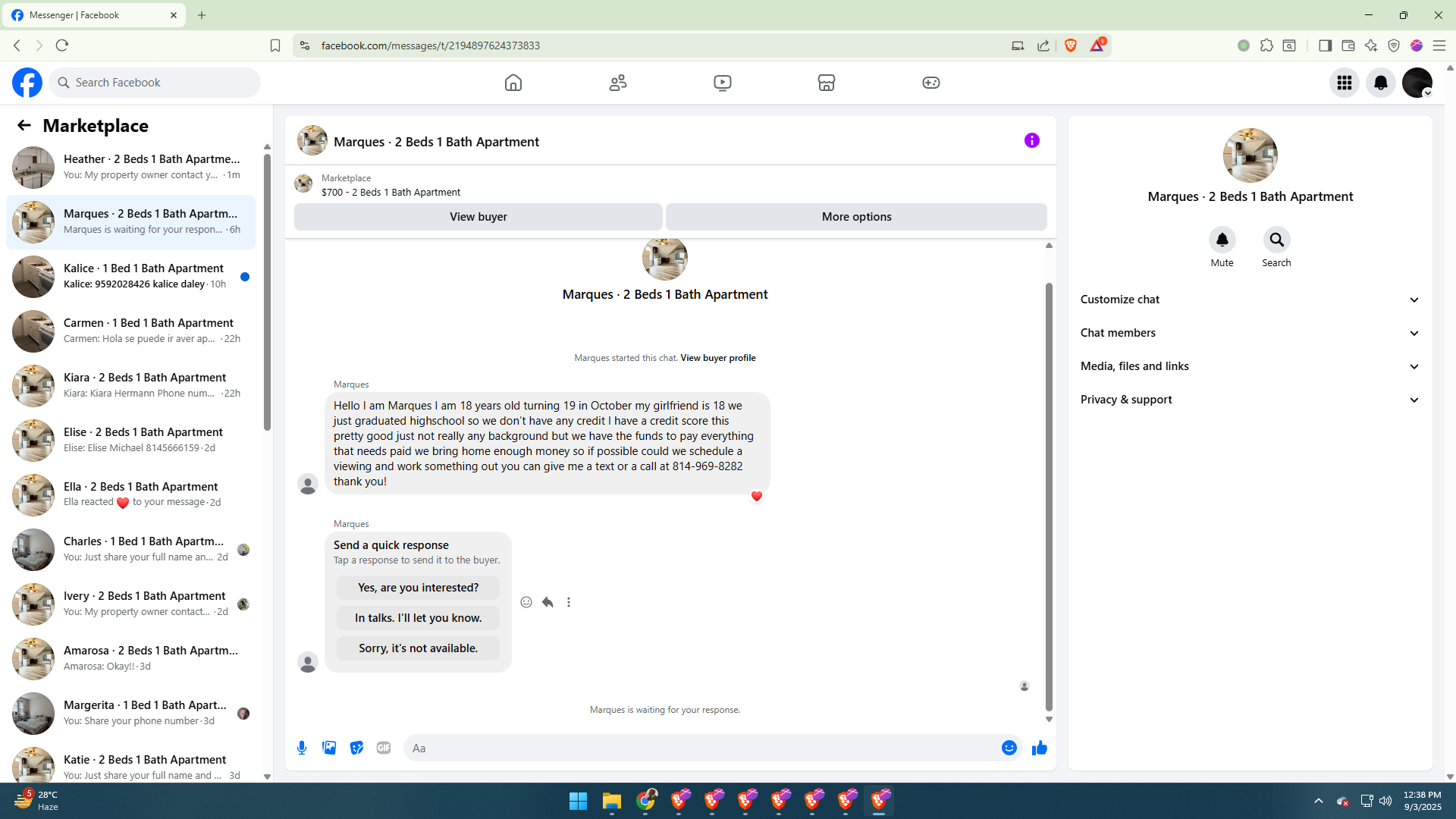Open File Explorer from taskbar

pos(612,802)
